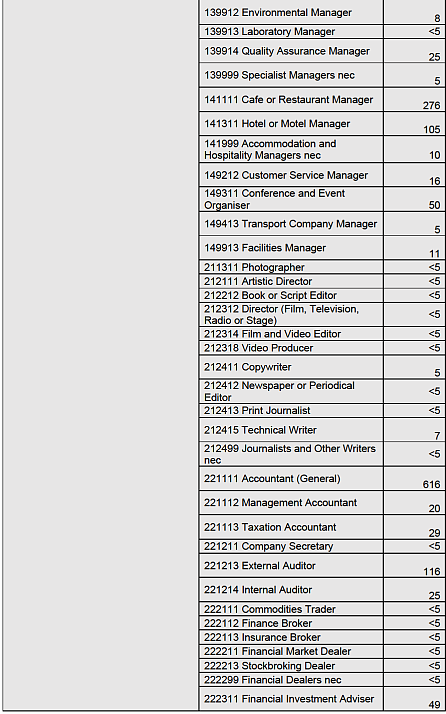Viewport: 446px width, 714px height.
Task: Select the 221213 External Auditor cell
Action: [x=291, y=566]
